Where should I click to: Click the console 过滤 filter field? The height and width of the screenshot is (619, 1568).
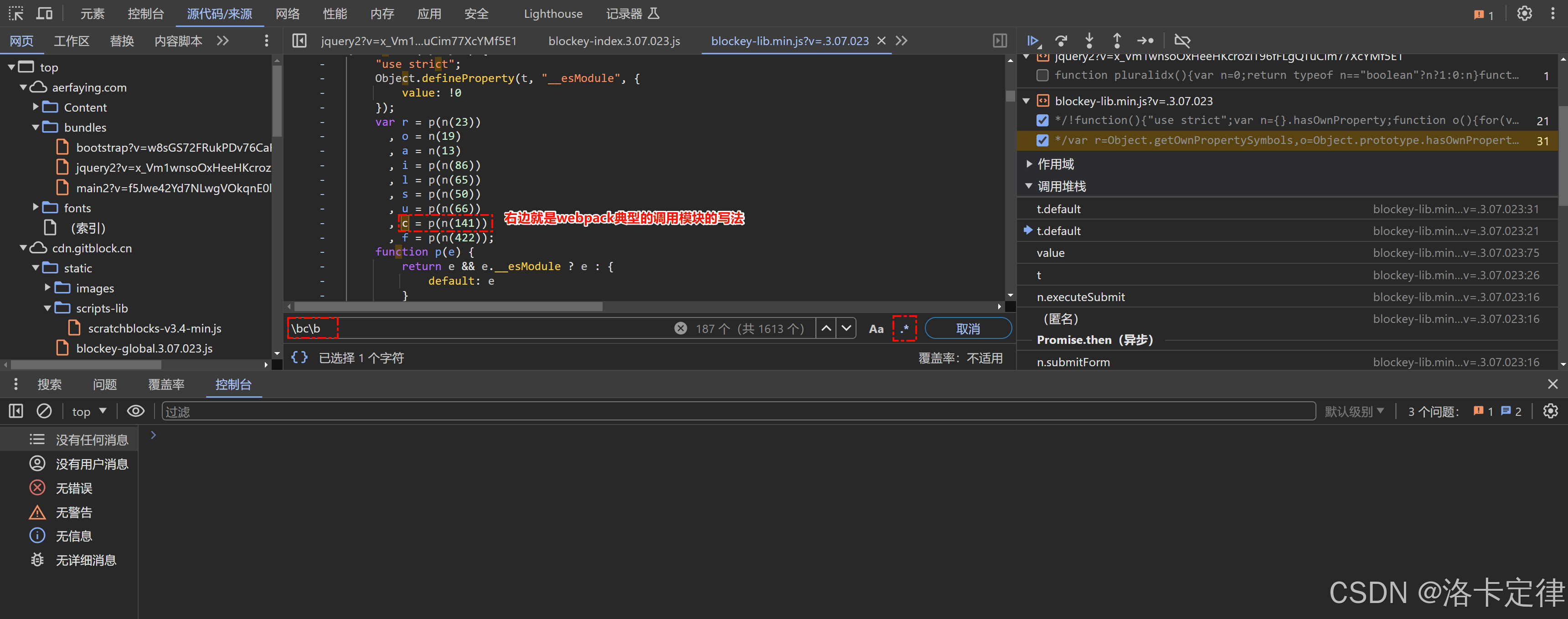pos(737,412)
